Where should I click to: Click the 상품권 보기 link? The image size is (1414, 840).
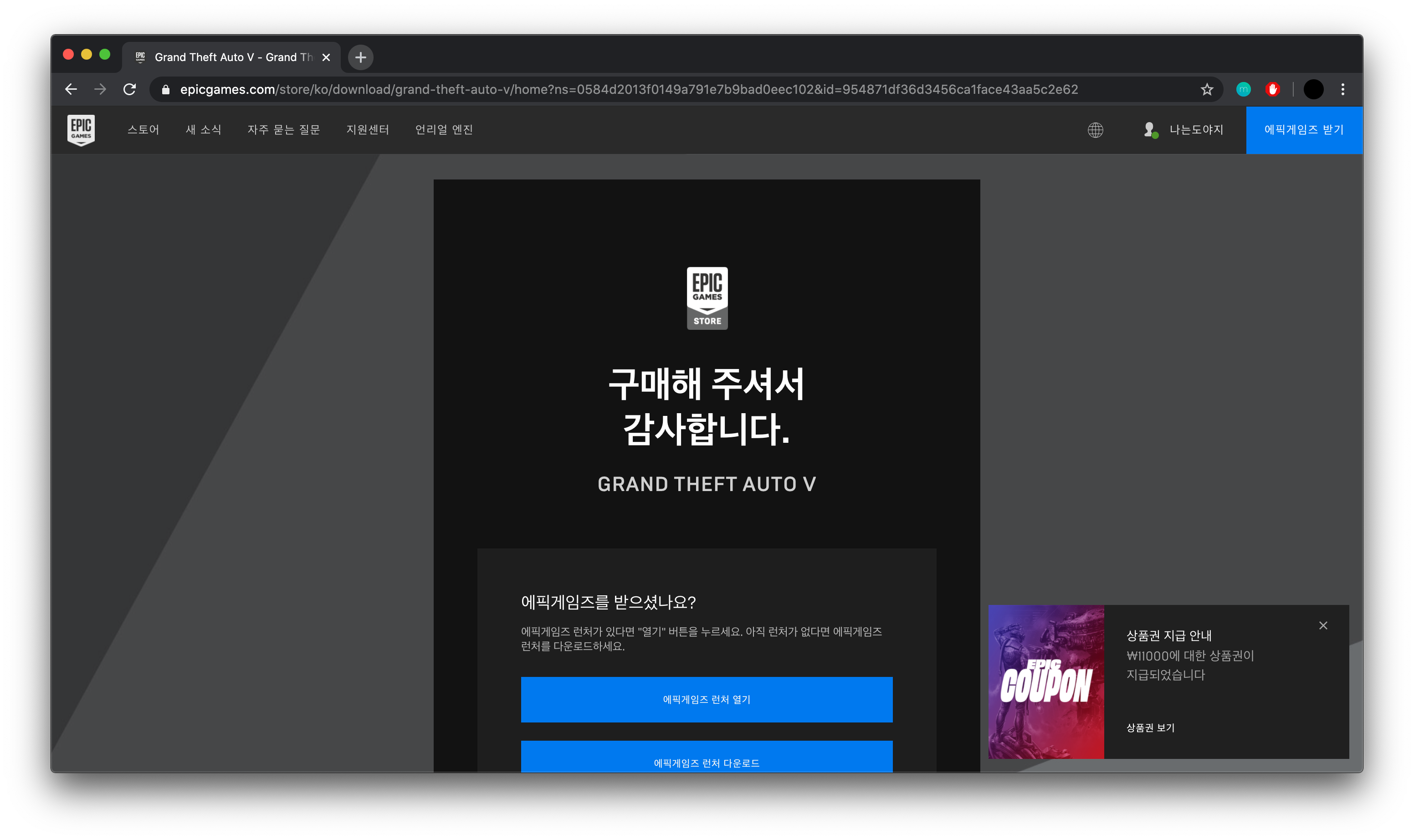(1150, 727)
